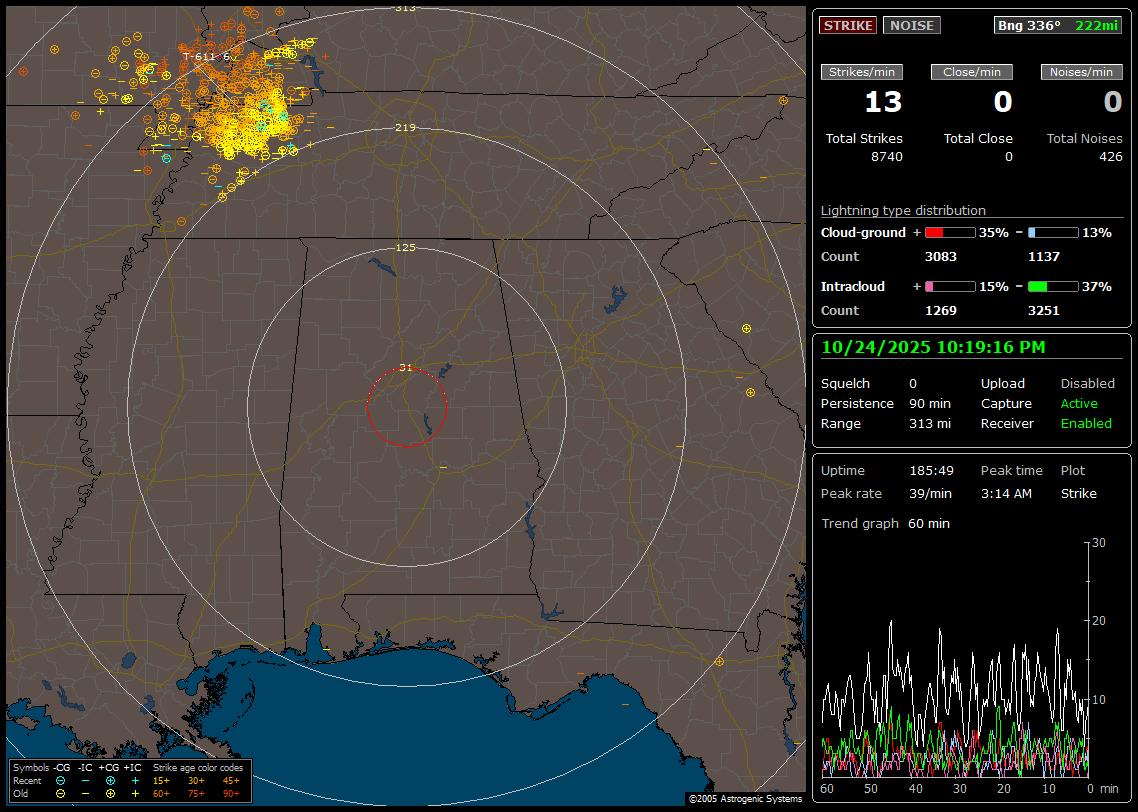Click the Bng 336° 222mi bearing readout
The height and width of the screenshot is (812, 1138).
click(1058, 25)
